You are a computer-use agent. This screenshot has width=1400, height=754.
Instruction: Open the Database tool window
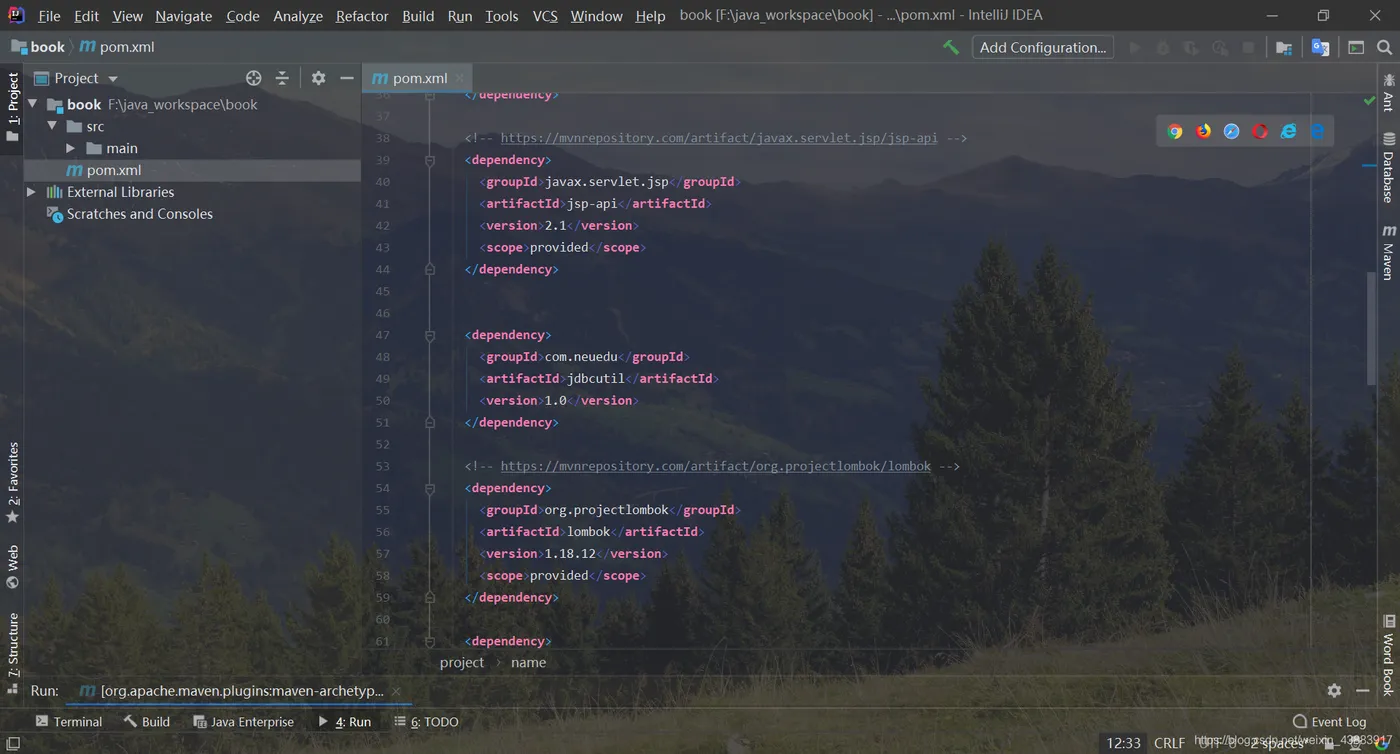click(x=1388, y=167)
